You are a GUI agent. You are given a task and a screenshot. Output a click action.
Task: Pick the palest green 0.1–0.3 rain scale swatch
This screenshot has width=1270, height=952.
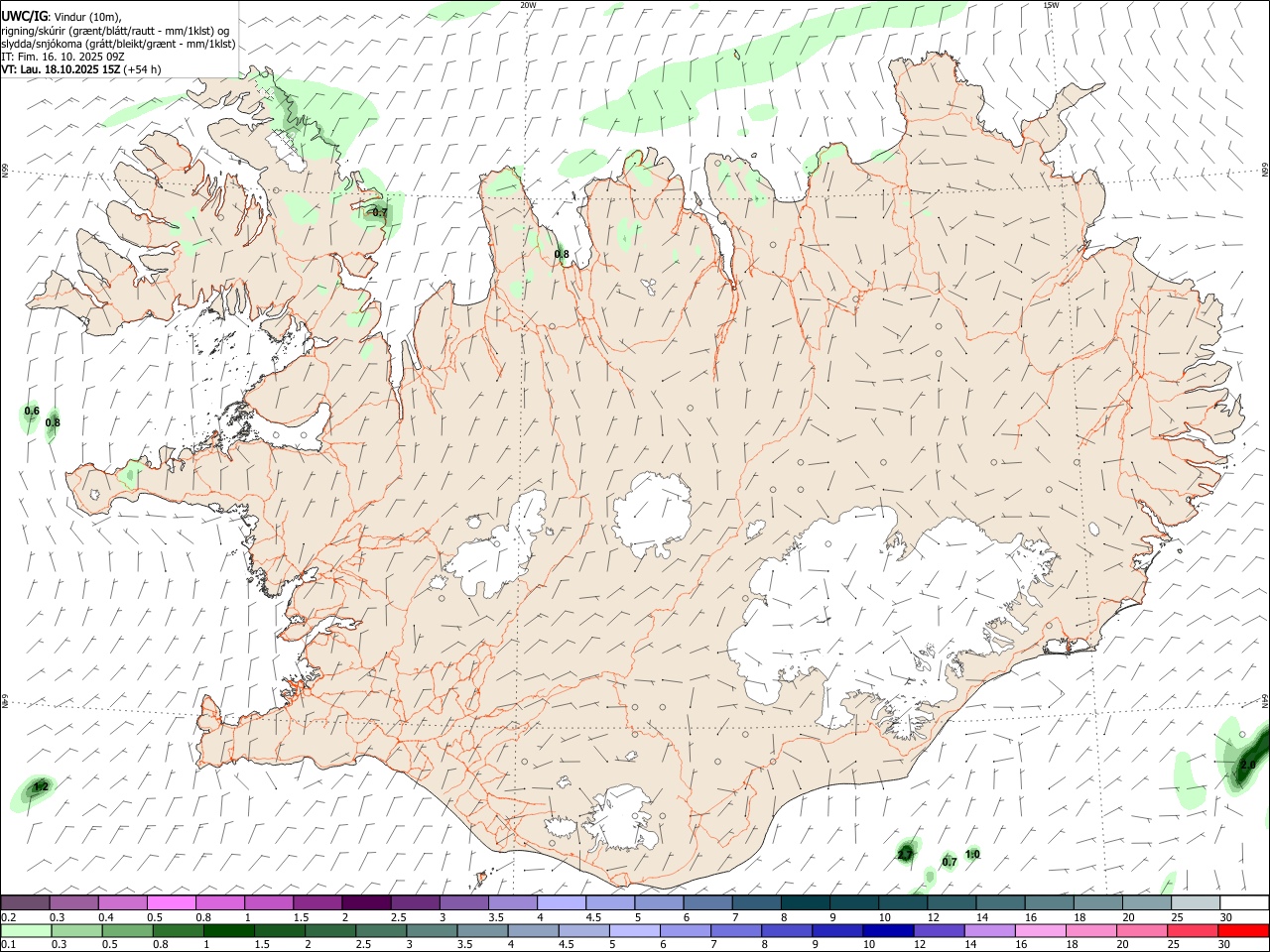26,931
